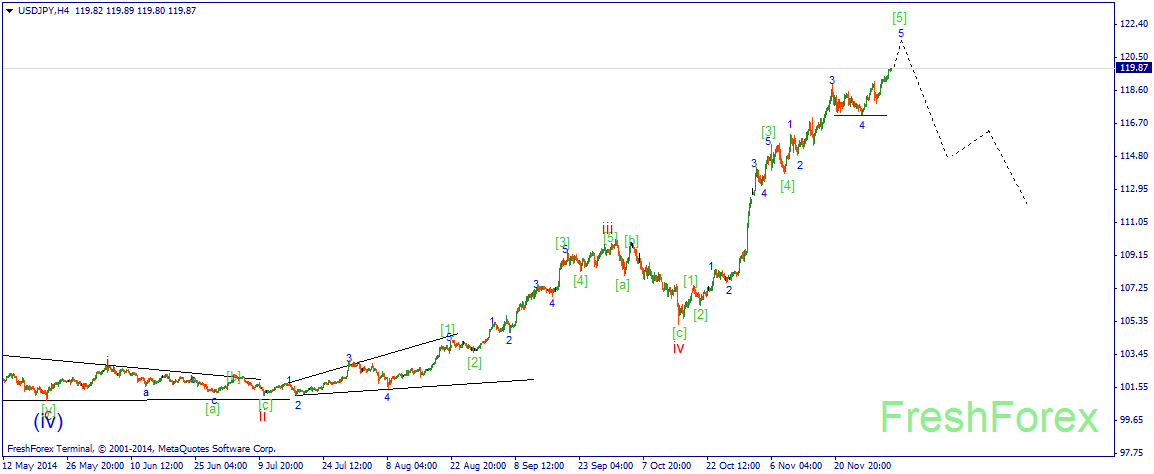
Task: Select the peak of the dotted forecast line
Action: (x=902, y=50)
